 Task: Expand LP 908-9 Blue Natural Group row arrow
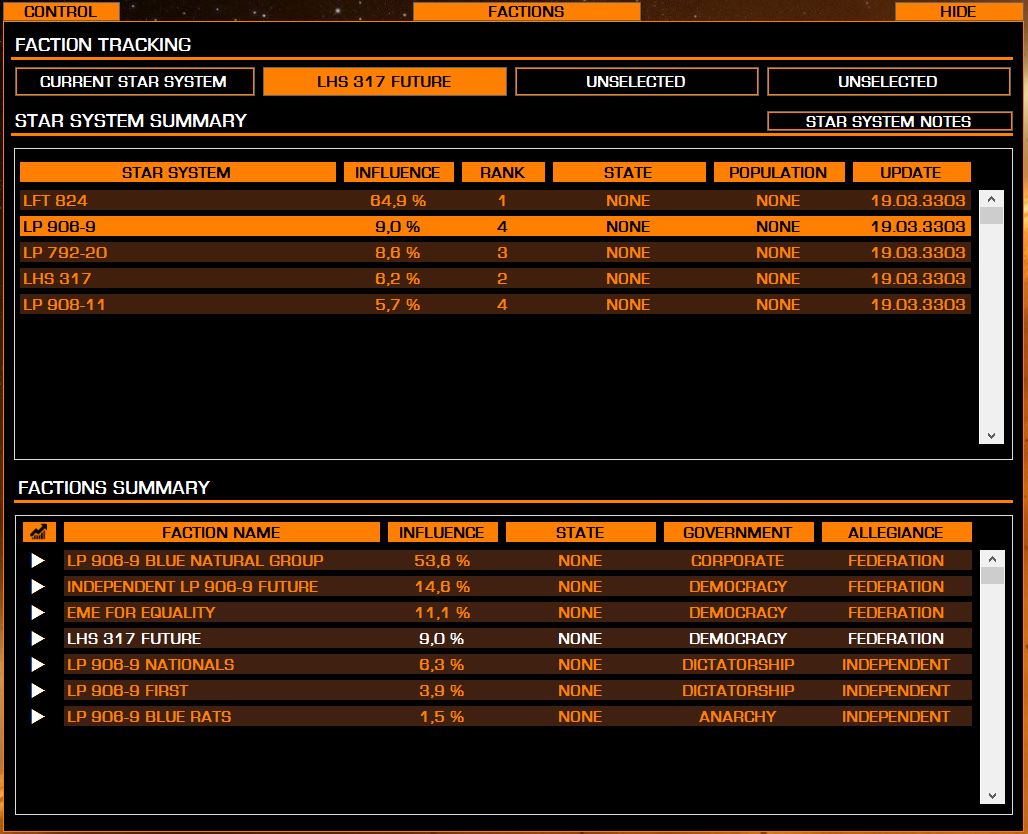click(38, 561)
